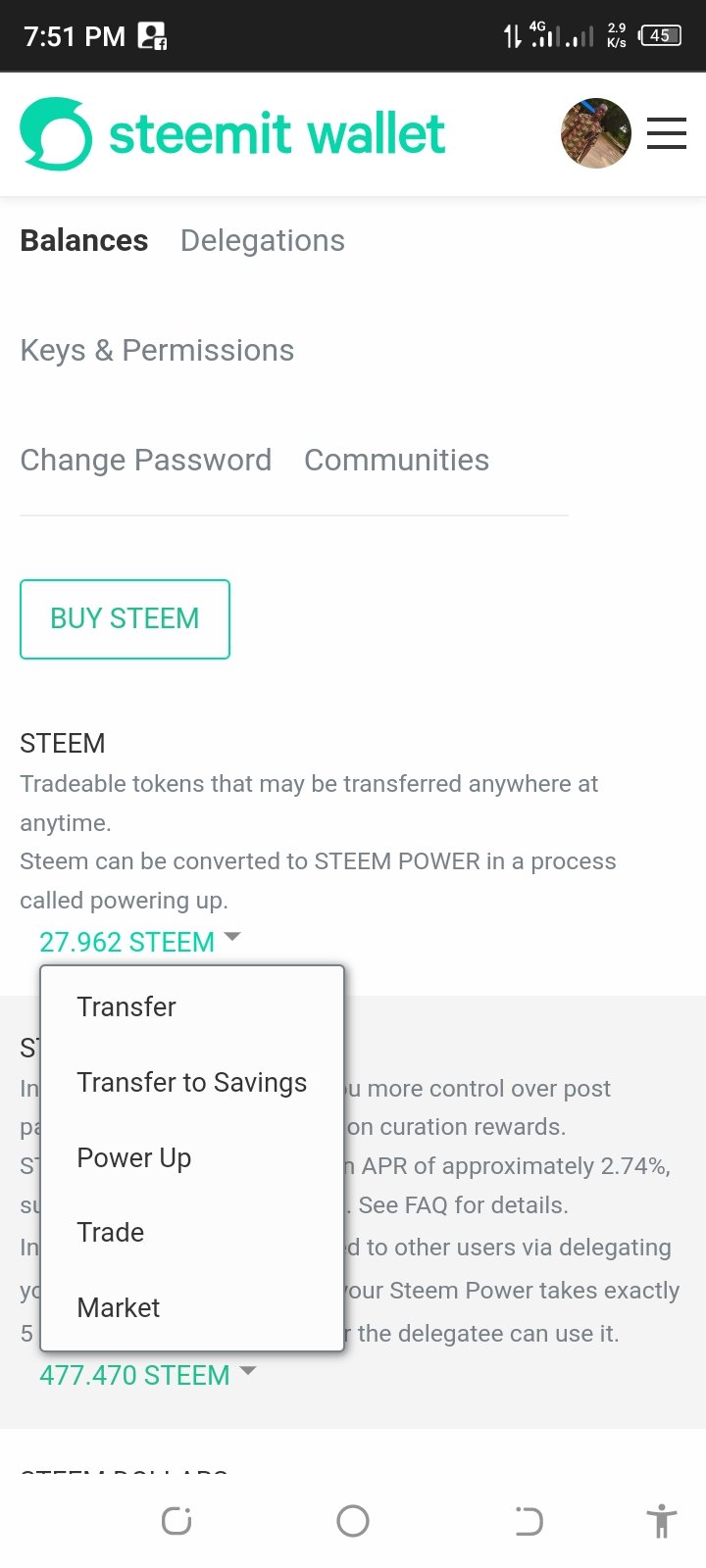
Task: Tap the user profile avatar
Action: point(596,133)
